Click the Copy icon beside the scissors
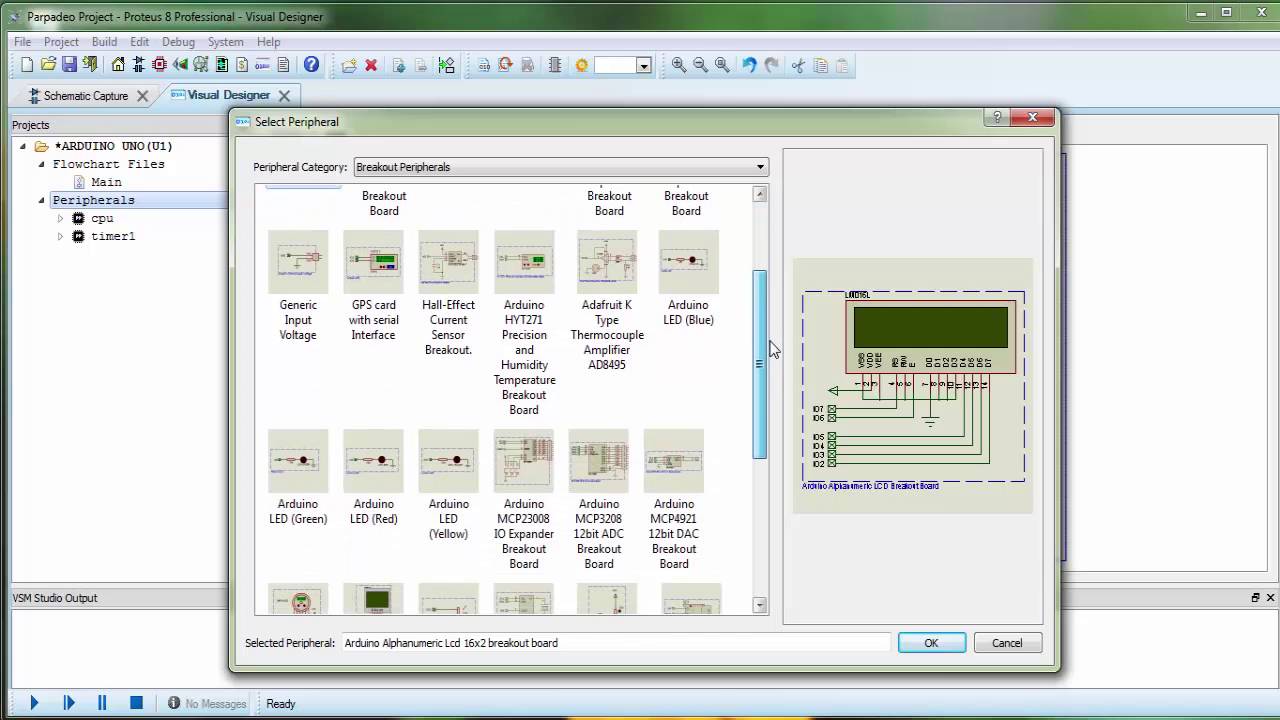1280x720 pixels. pyautogui.click(x=820, y=65)
